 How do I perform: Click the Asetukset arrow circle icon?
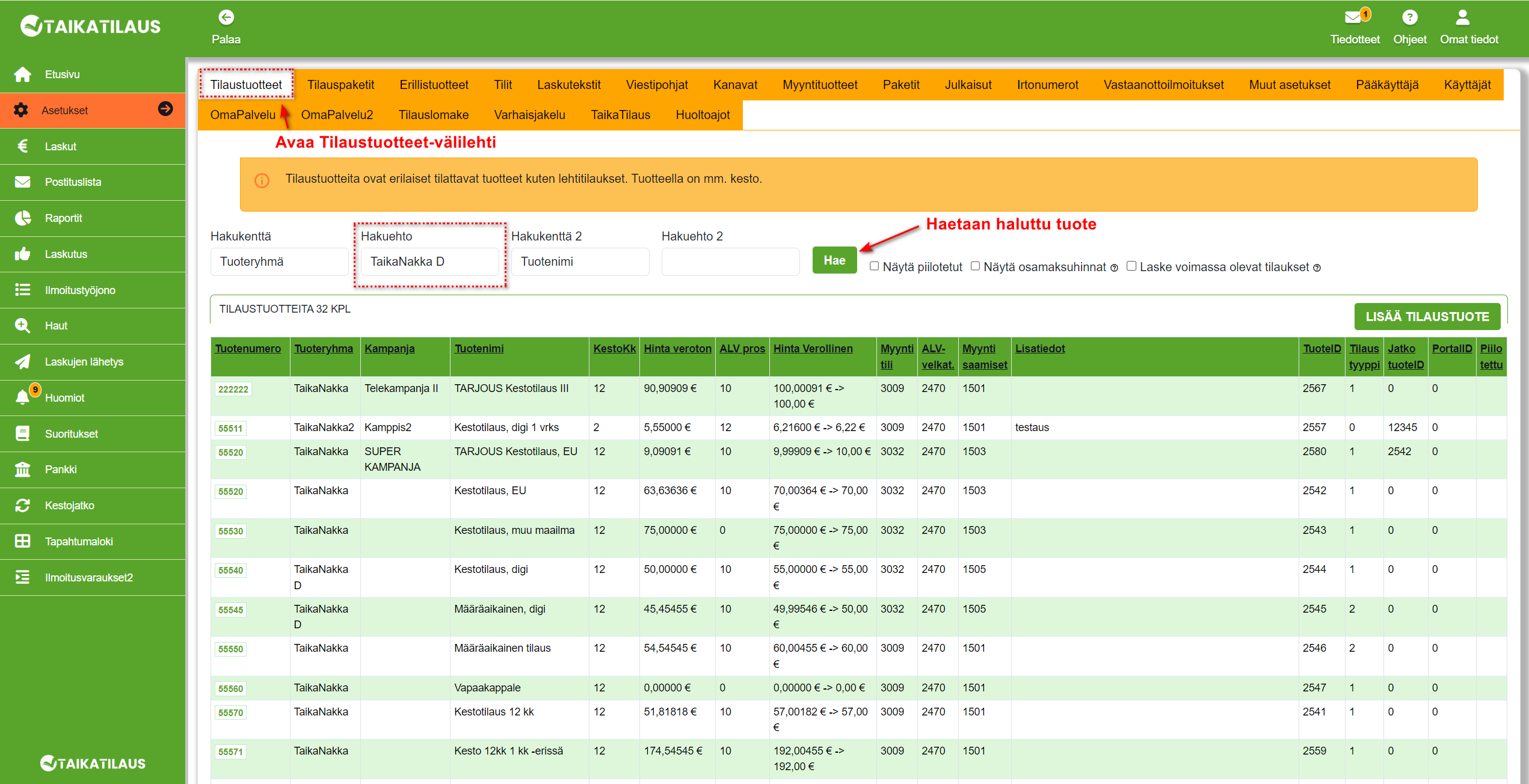coord(165,108)
